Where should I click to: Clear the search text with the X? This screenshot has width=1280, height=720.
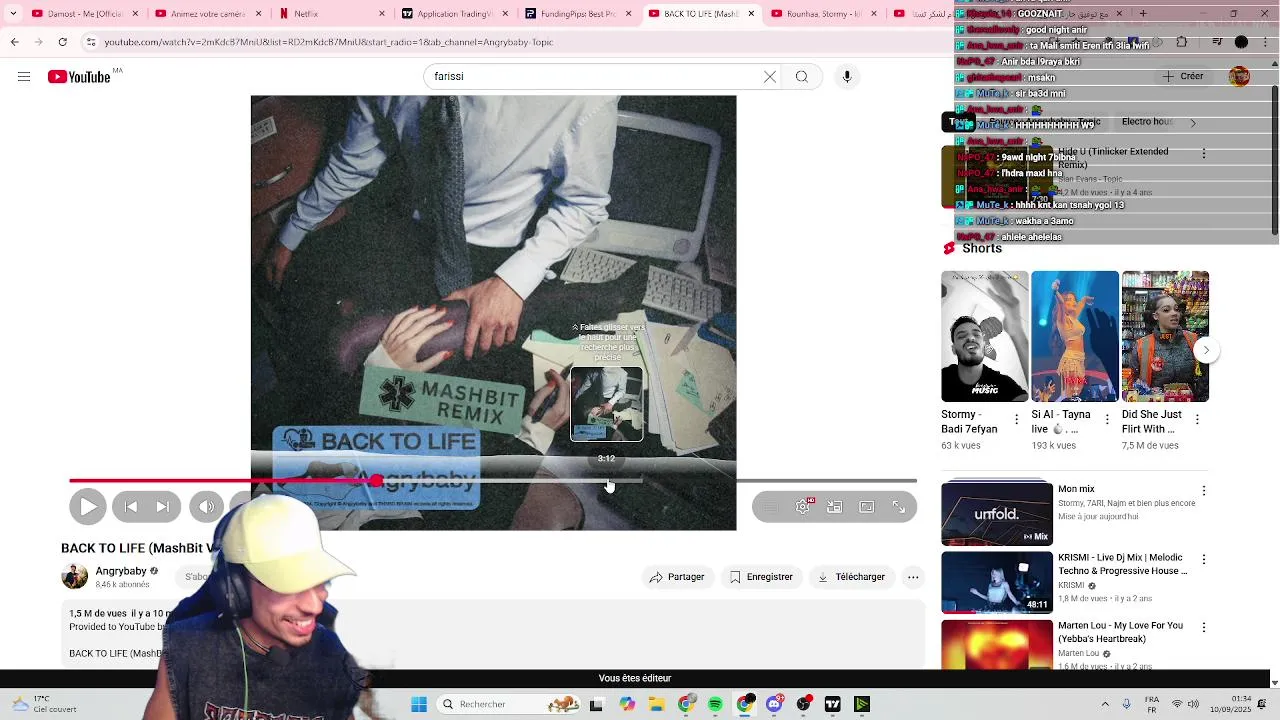click(x=770, y=77)
